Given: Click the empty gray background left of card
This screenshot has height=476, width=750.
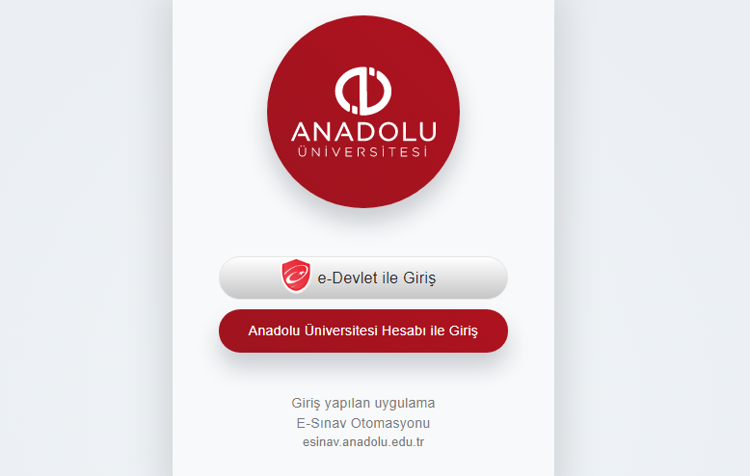Looking at the screenshot, I should (86, 239).
